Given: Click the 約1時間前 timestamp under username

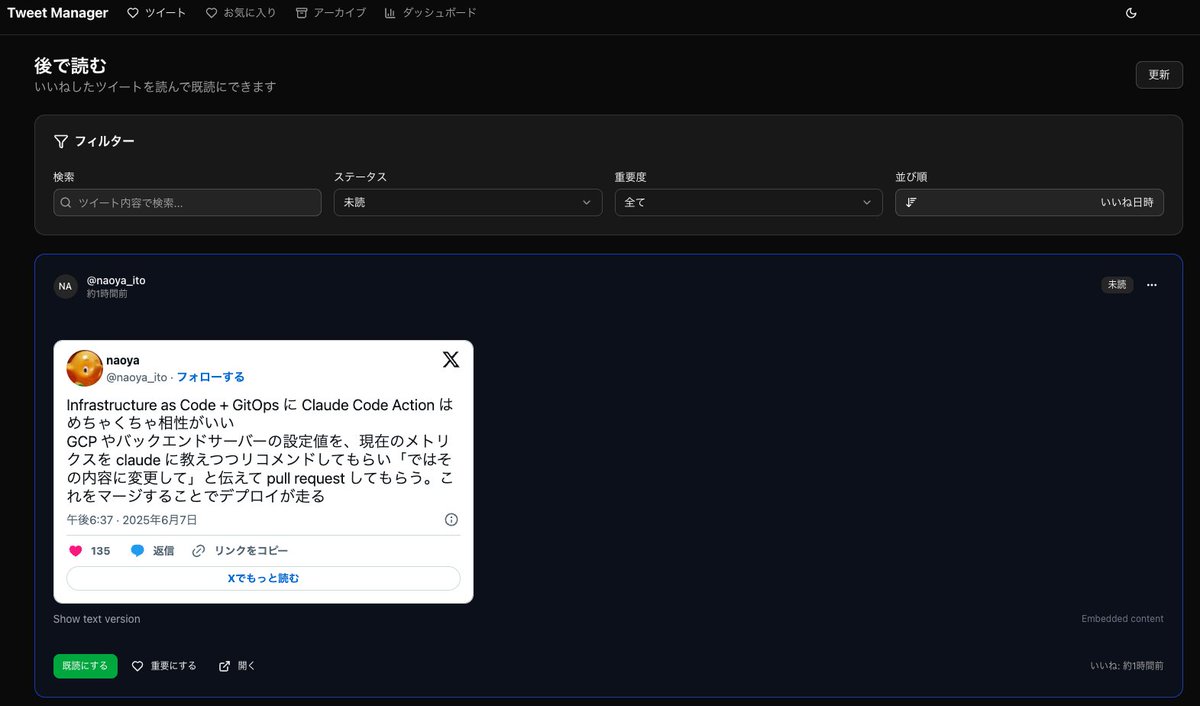Looking at the screenshot, I should click(107, 294).
